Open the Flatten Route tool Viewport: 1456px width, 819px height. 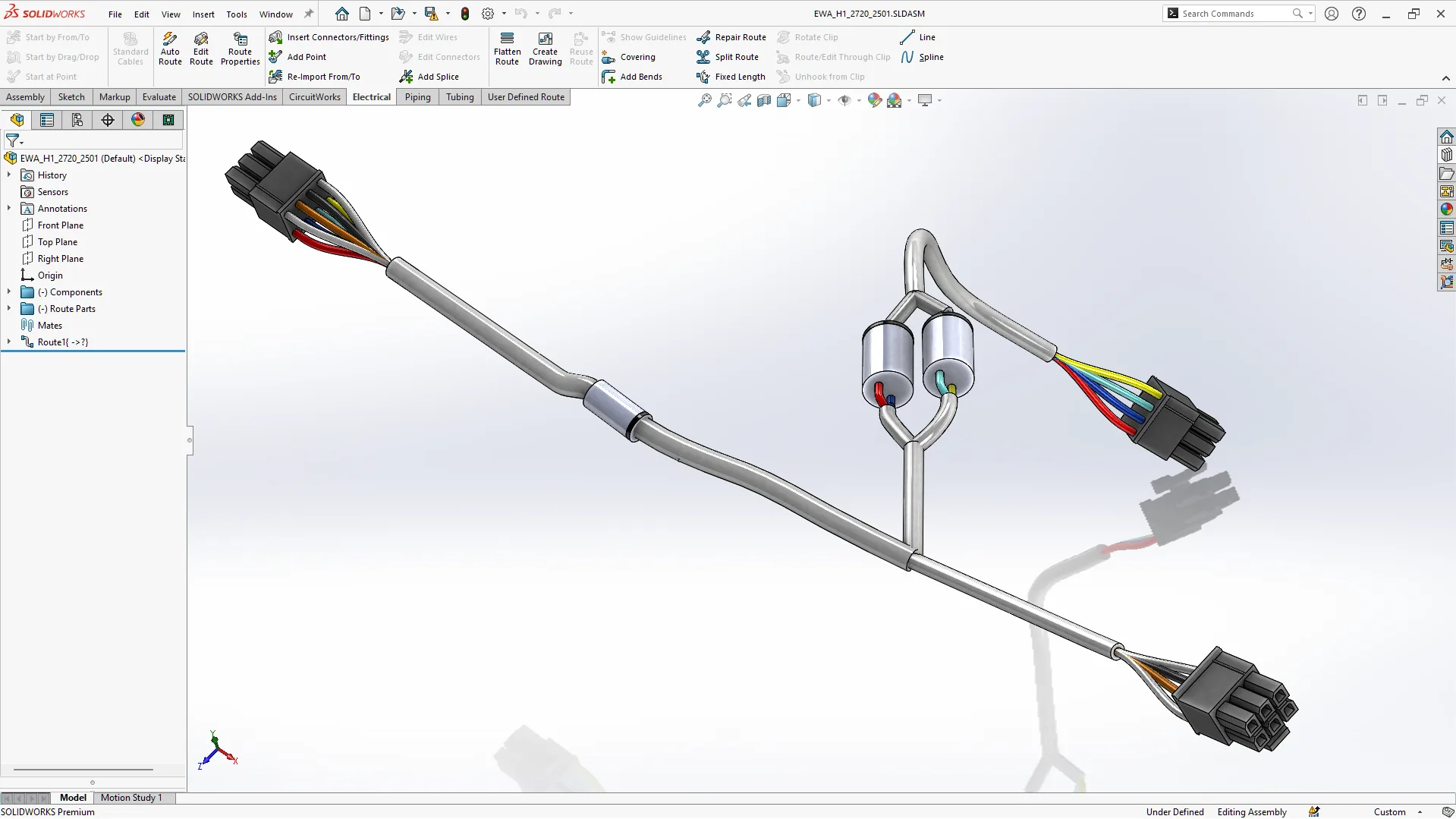[x=507, y=47]
